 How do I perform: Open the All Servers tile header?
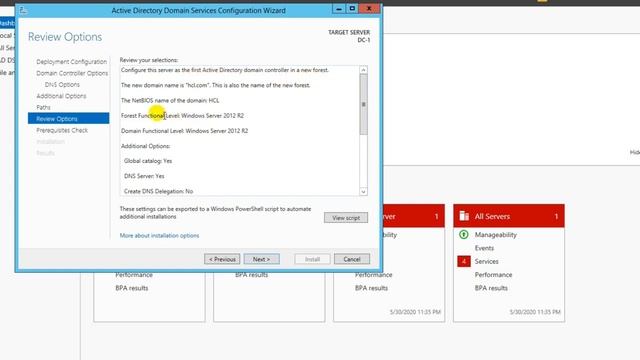click(x=509, y=216)
